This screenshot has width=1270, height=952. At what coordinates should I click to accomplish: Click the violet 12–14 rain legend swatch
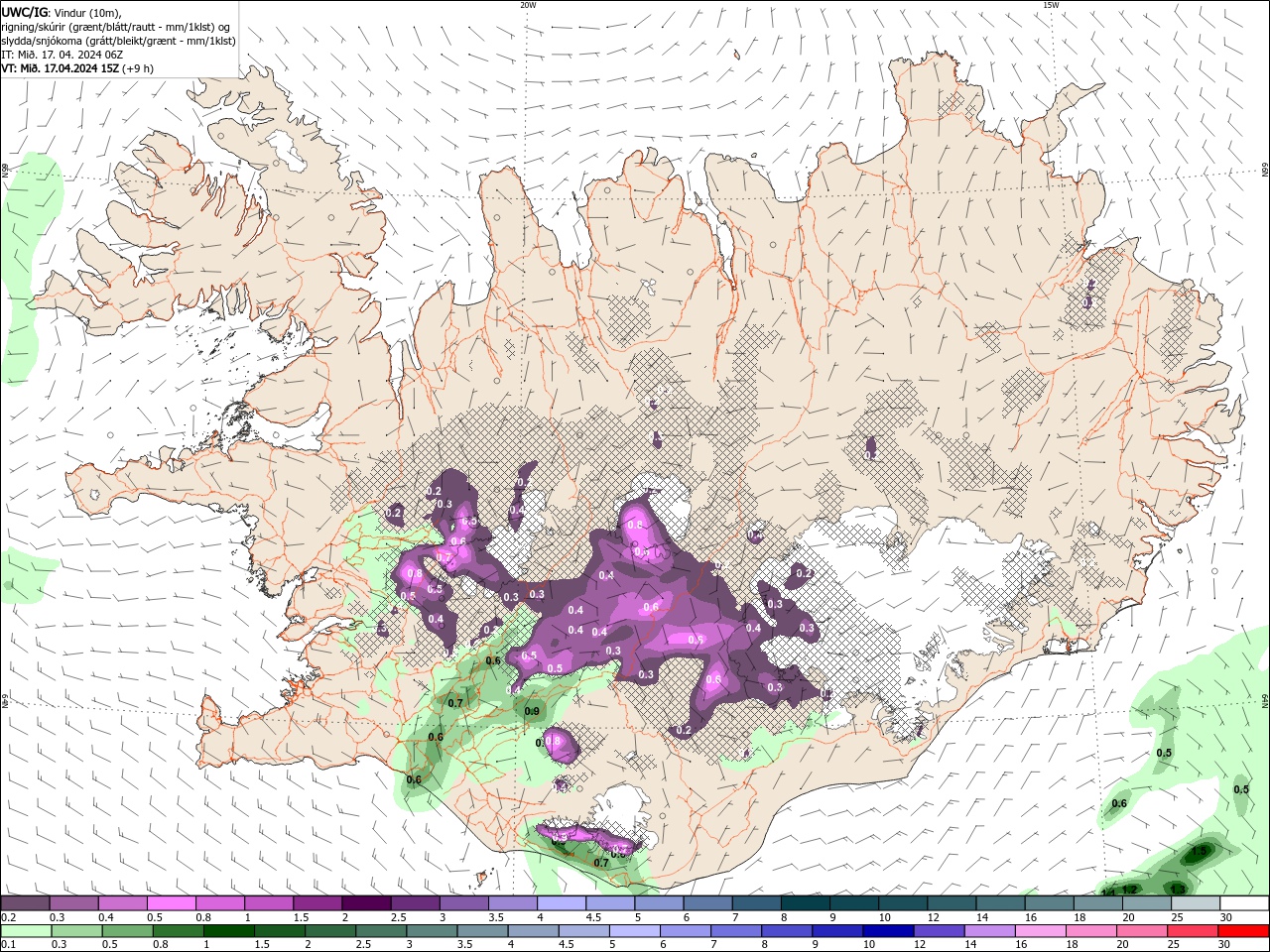tap(938, 931)
